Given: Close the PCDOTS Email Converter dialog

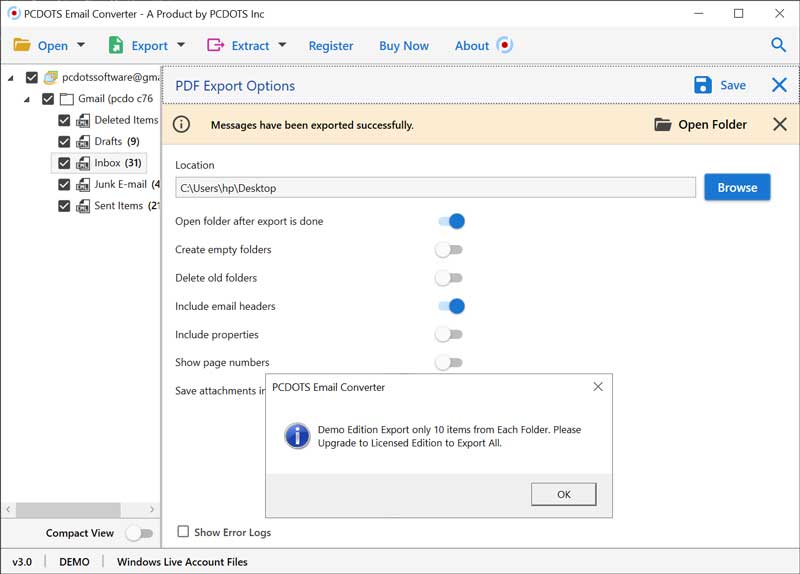Looking at the screenshot, I should click(598, 387).
